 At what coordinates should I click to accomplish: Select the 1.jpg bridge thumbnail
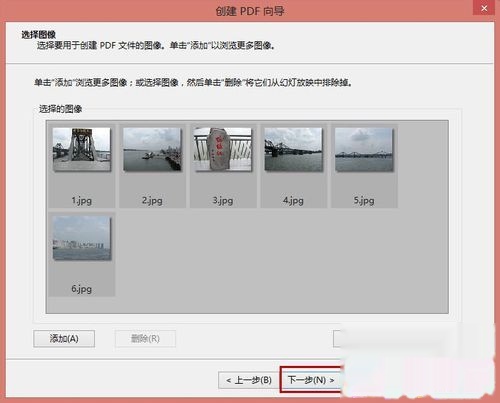pyautogui.click(x=82, y=149)
